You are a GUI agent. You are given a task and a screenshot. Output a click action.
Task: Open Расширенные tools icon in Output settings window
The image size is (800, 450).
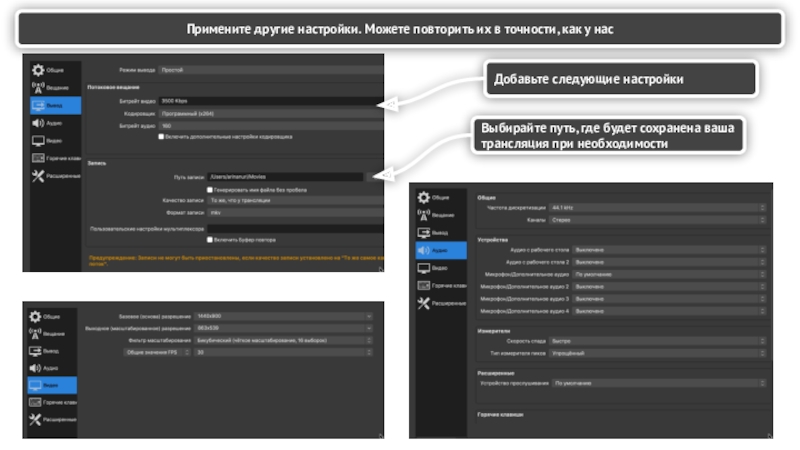coord(38,176)
